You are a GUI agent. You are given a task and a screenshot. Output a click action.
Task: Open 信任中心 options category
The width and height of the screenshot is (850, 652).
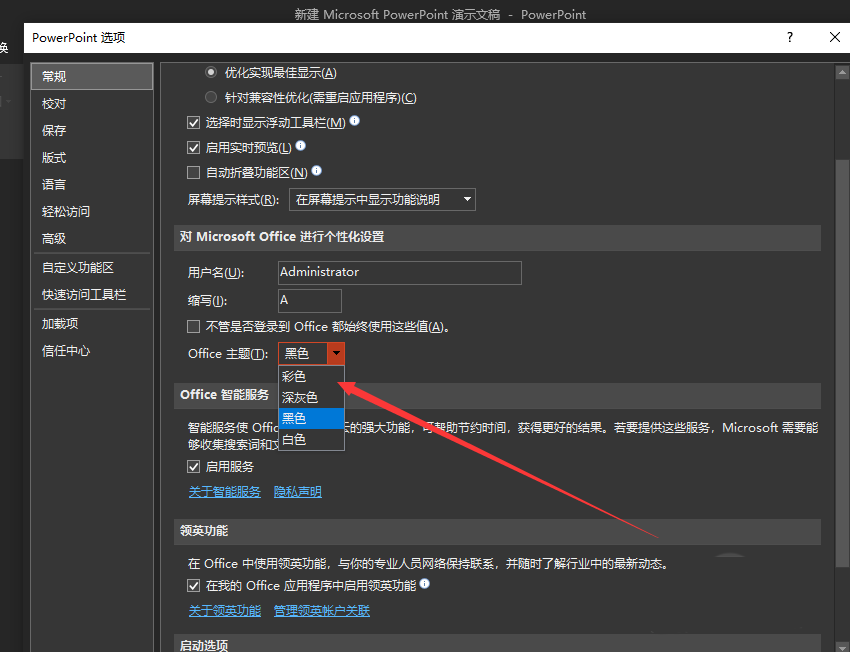tap(92, 351)
